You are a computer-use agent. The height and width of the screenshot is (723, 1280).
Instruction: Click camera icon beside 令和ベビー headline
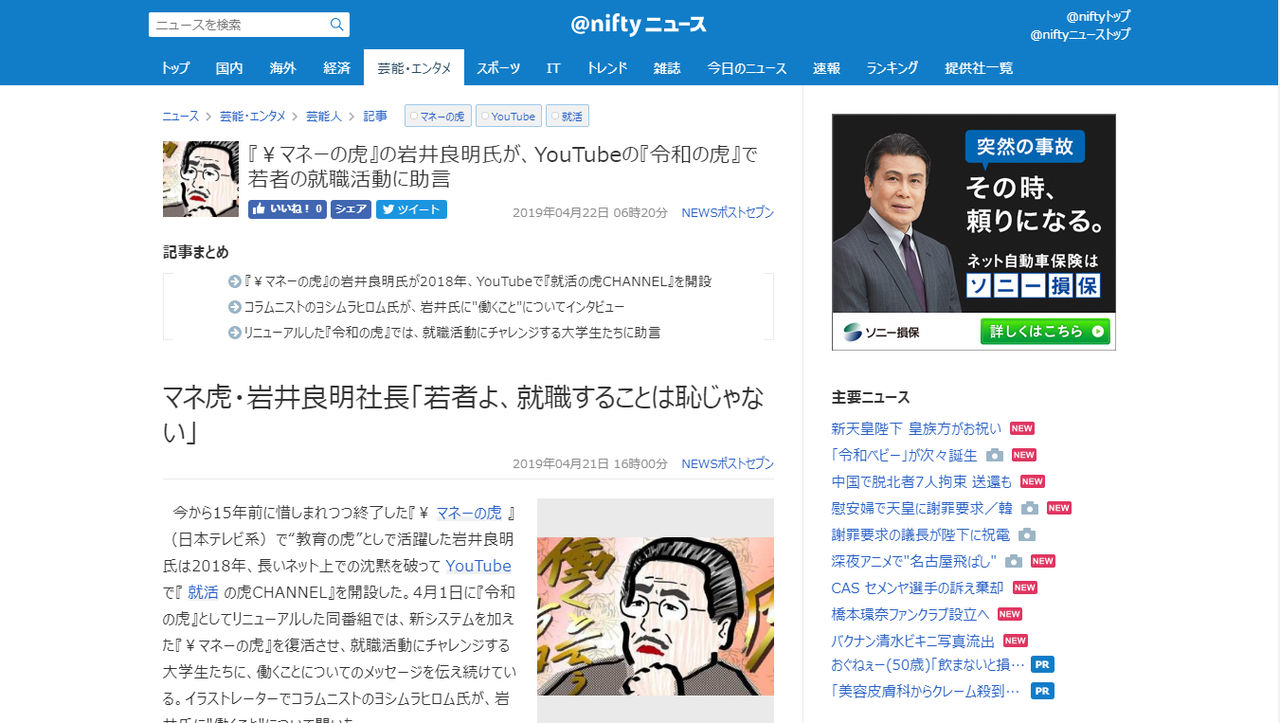coord(995,455)
